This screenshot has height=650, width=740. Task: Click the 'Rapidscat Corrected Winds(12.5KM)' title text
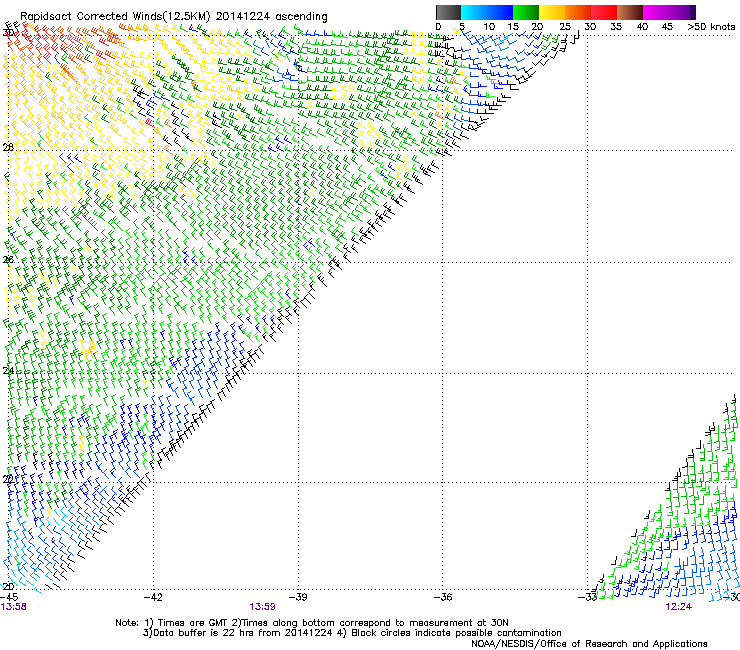pos(116,17)
